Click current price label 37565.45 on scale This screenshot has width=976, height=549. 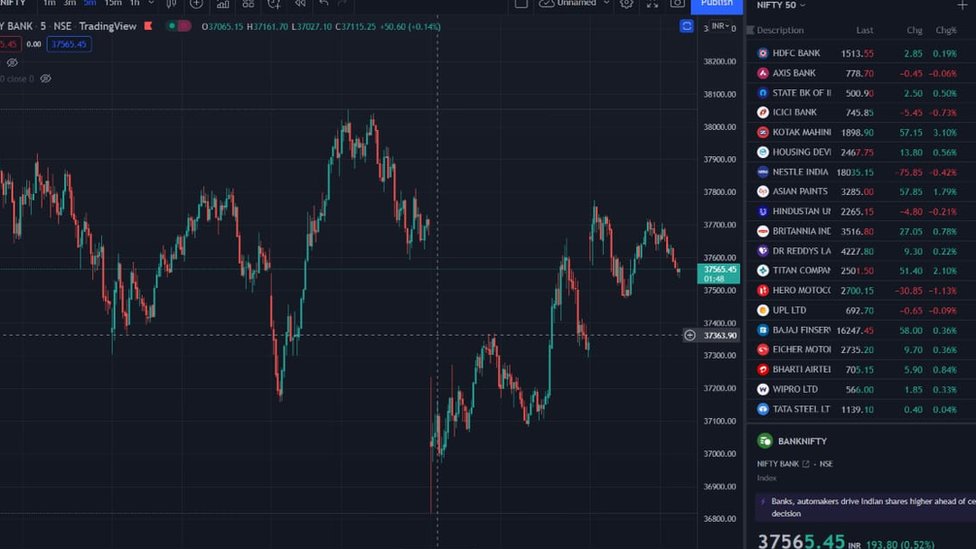pos(718,274)
